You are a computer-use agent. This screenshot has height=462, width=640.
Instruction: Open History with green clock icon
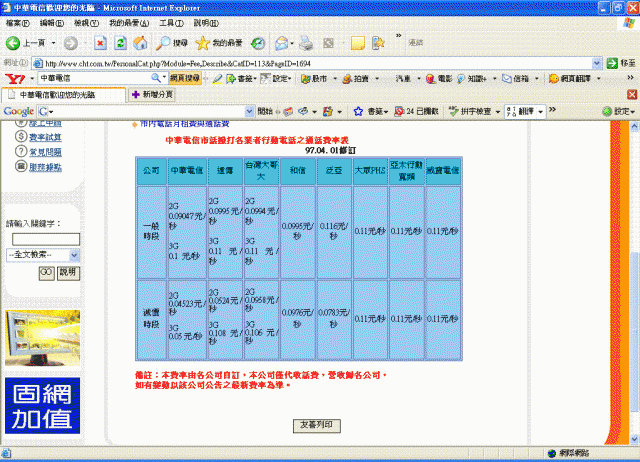point(258,43)
